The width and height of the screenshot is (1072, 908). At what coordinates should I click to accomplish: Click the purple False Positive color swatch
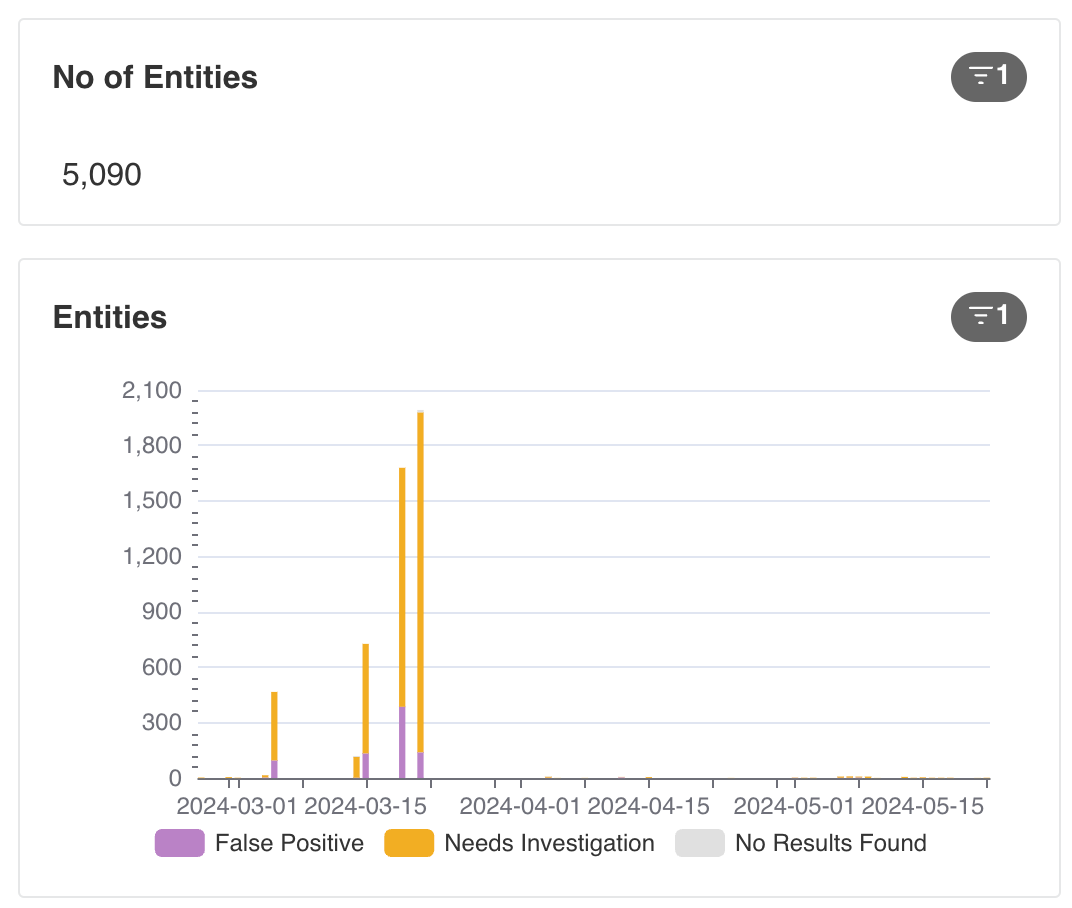pyautogui.click(x=180, y=843)
